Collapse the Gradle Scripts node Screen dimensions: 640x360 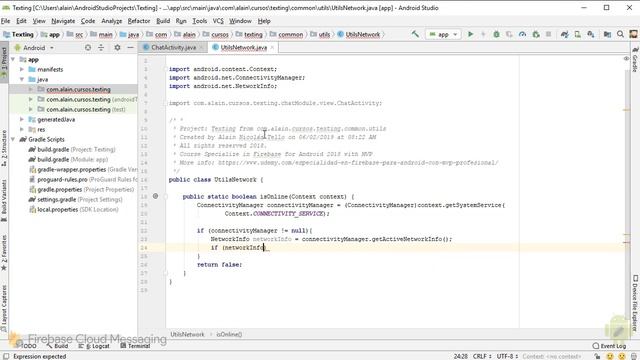pyautogui.click(x=13, y=140)
